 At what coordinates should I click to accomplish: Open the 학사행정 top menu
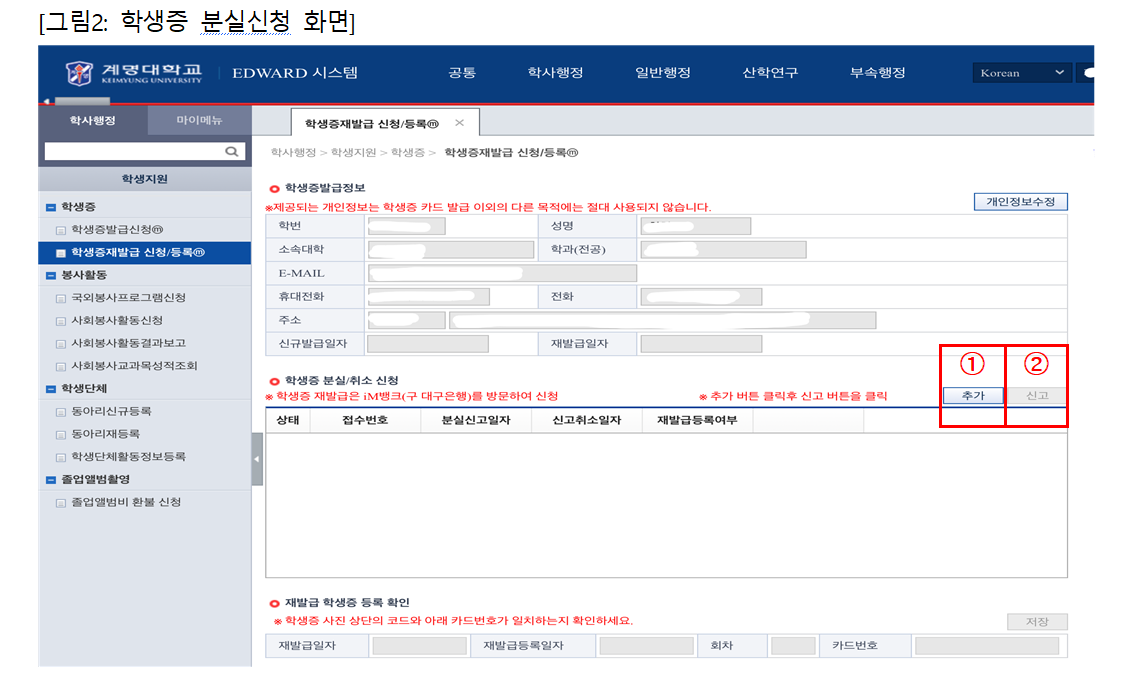(x=555, y=73)
